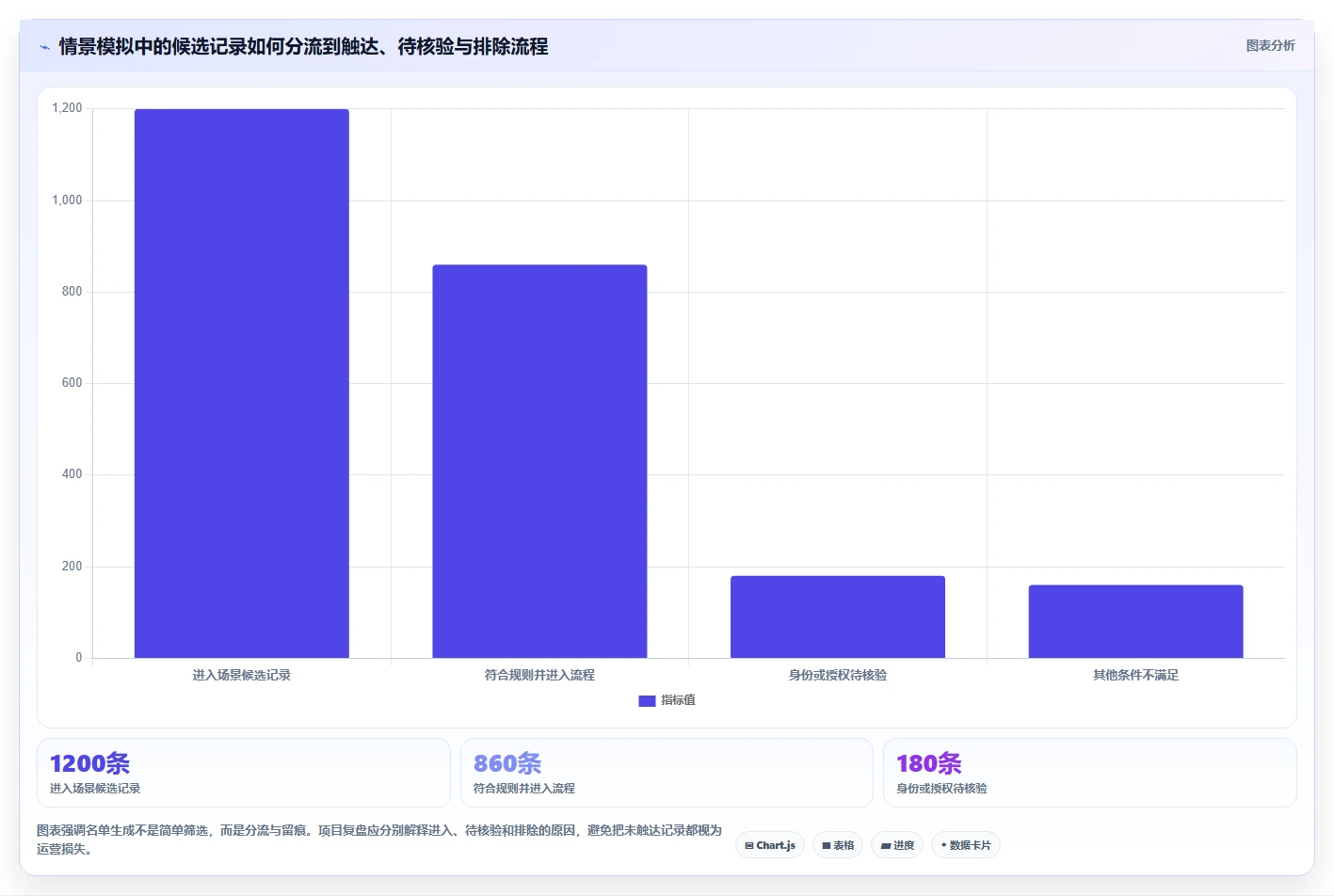Screen dimensions: 1334x896
Task: Click the x-axis label 进入场景候选记录
Action: pyautogui.click(x=242, y=675)
